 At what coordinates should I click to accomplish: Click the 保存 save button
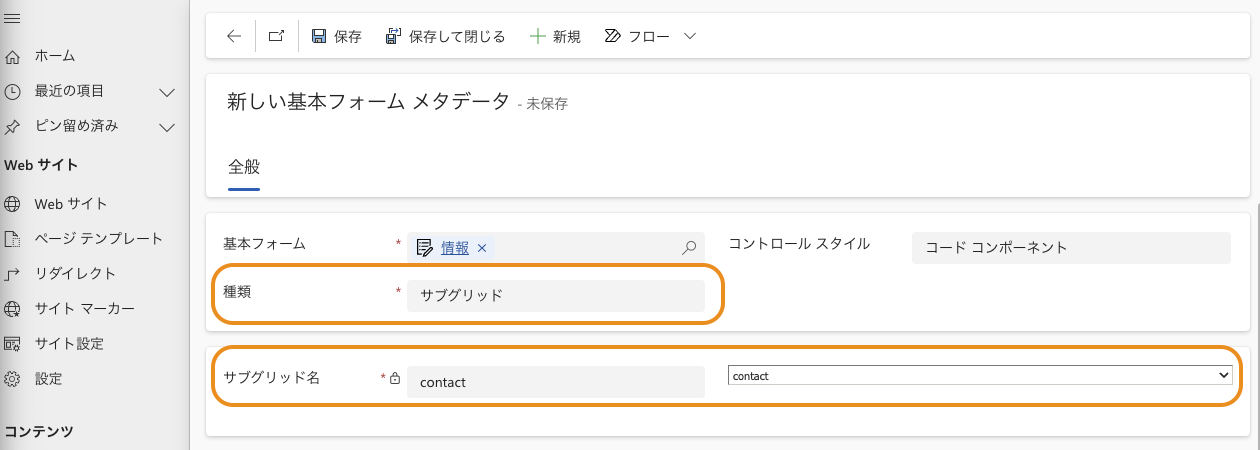click(x=336, y=36)
